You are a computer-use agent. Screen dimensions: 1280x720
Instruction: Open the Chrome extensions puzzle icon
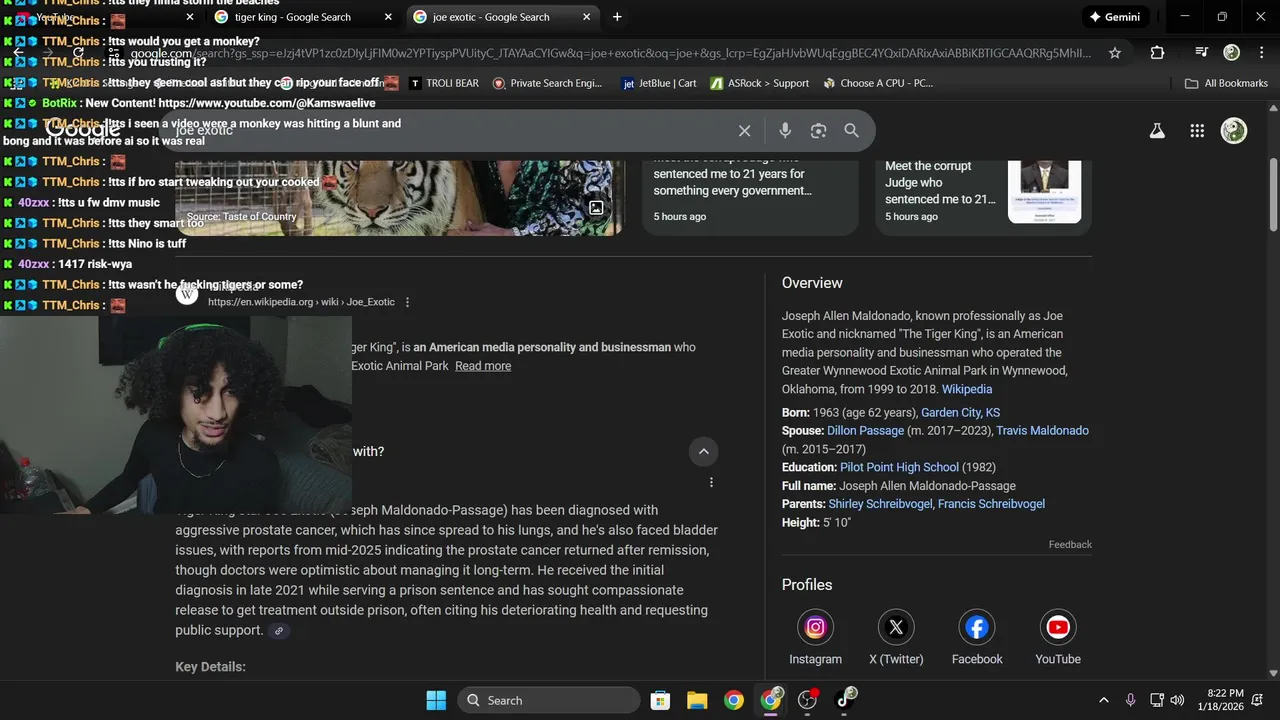click(1157, 53)
